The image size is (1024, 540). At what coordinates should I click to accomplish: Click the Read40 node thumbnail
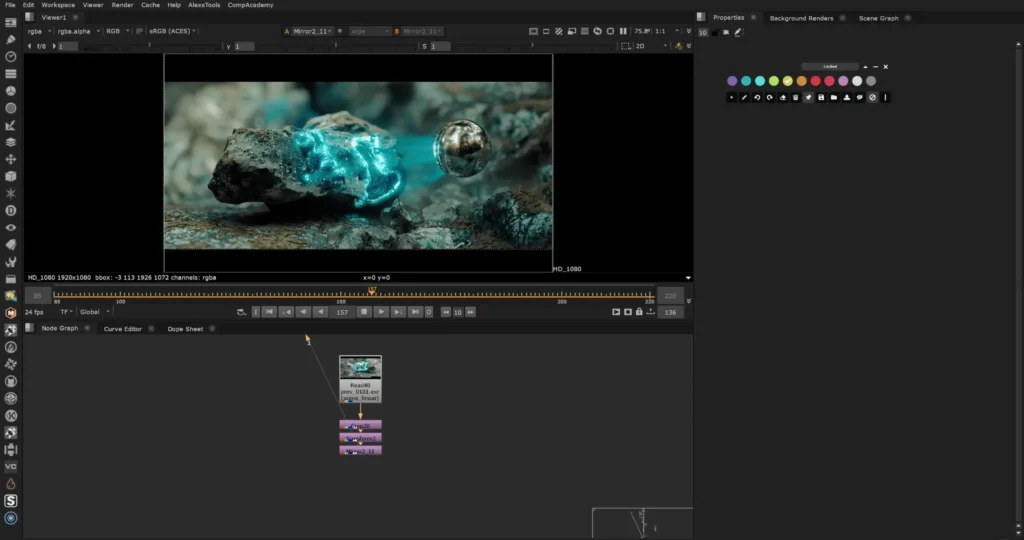[x=360, y=368]
